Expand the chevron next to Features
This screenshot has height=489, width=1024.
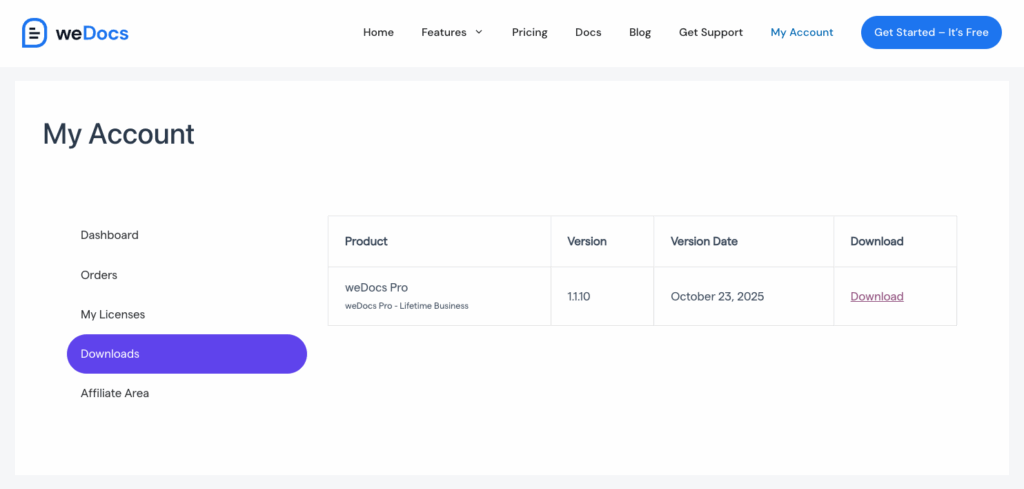pos(479,32)
